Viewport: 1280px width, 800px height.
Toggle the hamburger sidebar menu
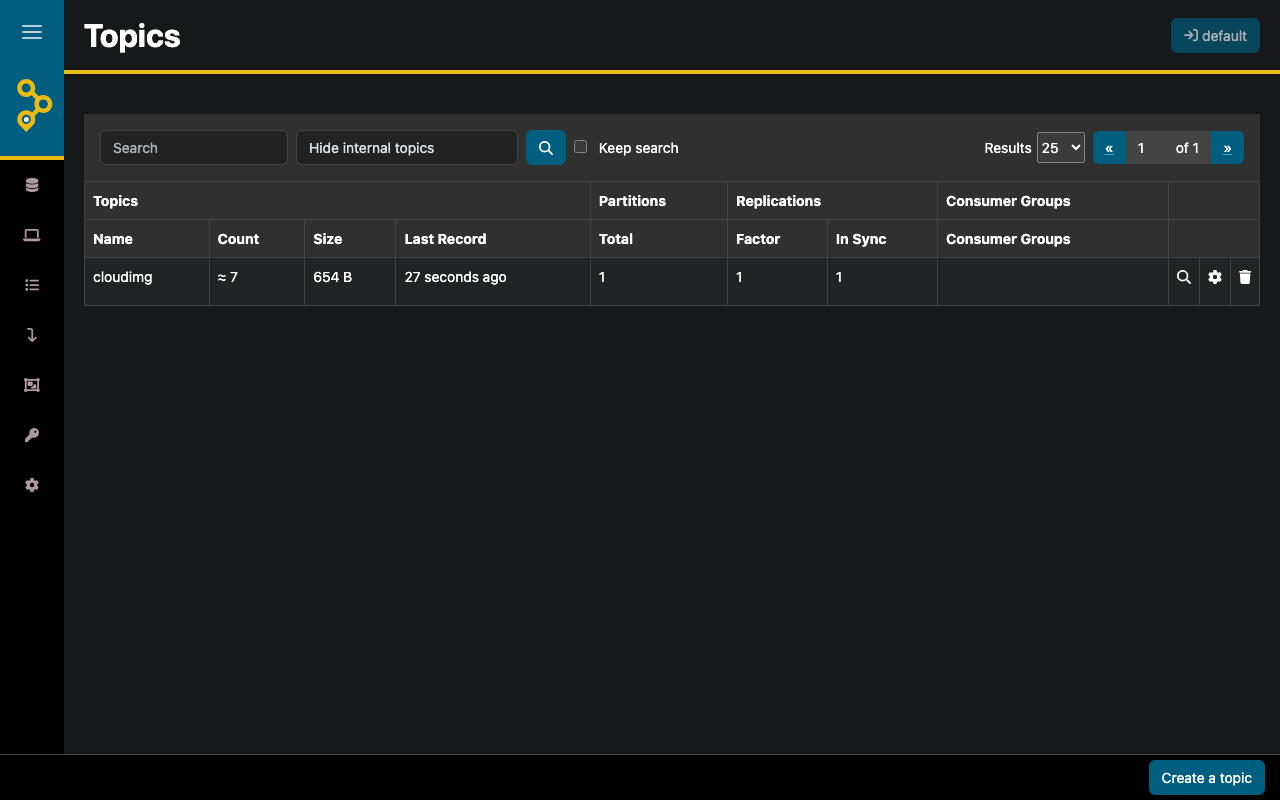(x=32, y=32)
